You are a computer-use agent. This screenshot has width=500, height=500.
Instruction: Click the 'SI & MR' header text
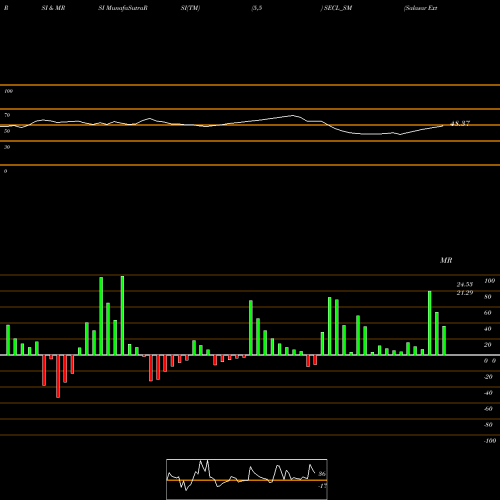[x=53, y=8]
